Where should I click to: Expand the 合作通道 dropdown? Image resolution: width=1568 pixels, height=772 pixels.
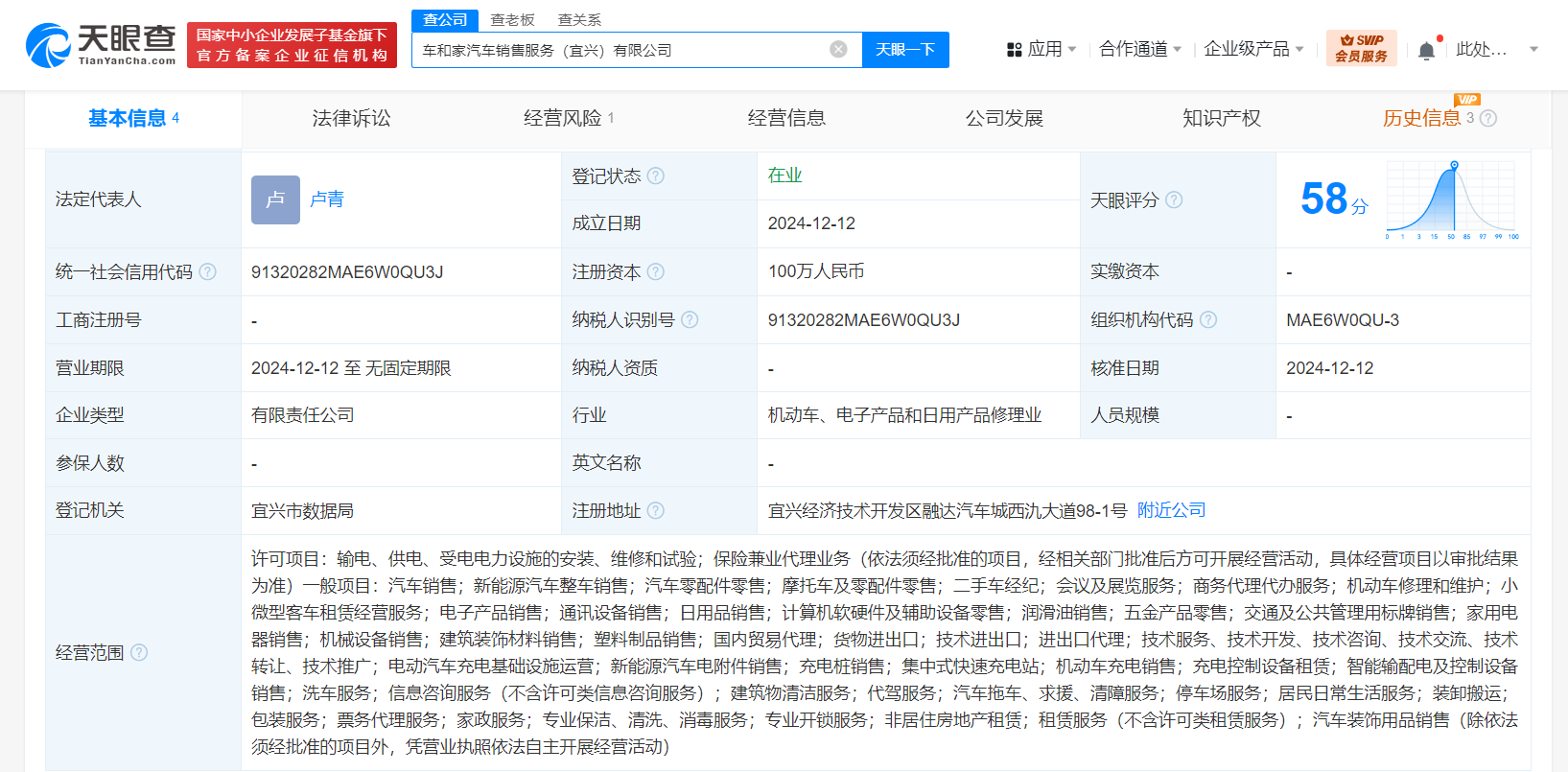1139,49
